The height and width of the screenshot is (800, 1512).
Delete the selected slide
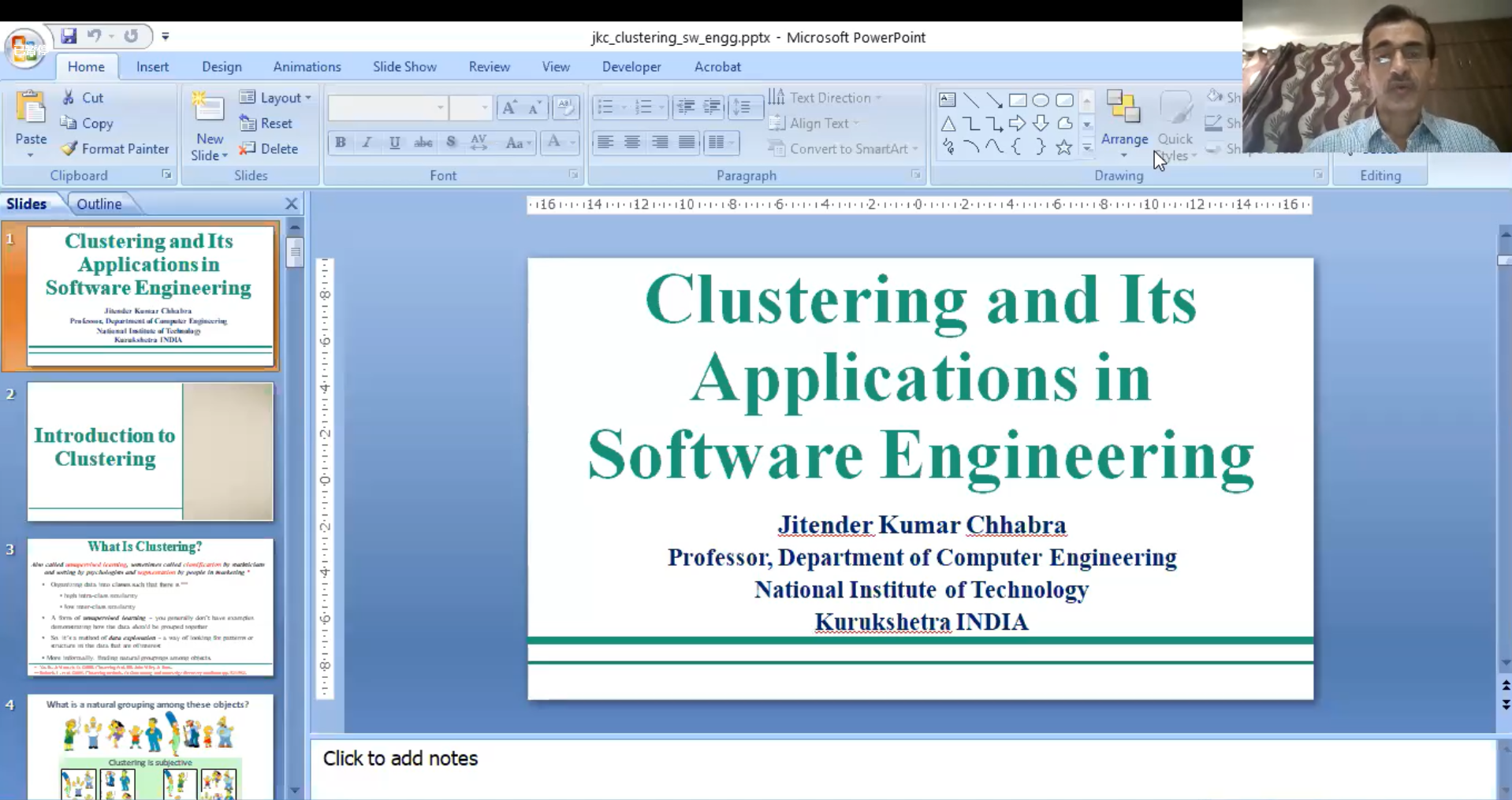pos(269,148)
